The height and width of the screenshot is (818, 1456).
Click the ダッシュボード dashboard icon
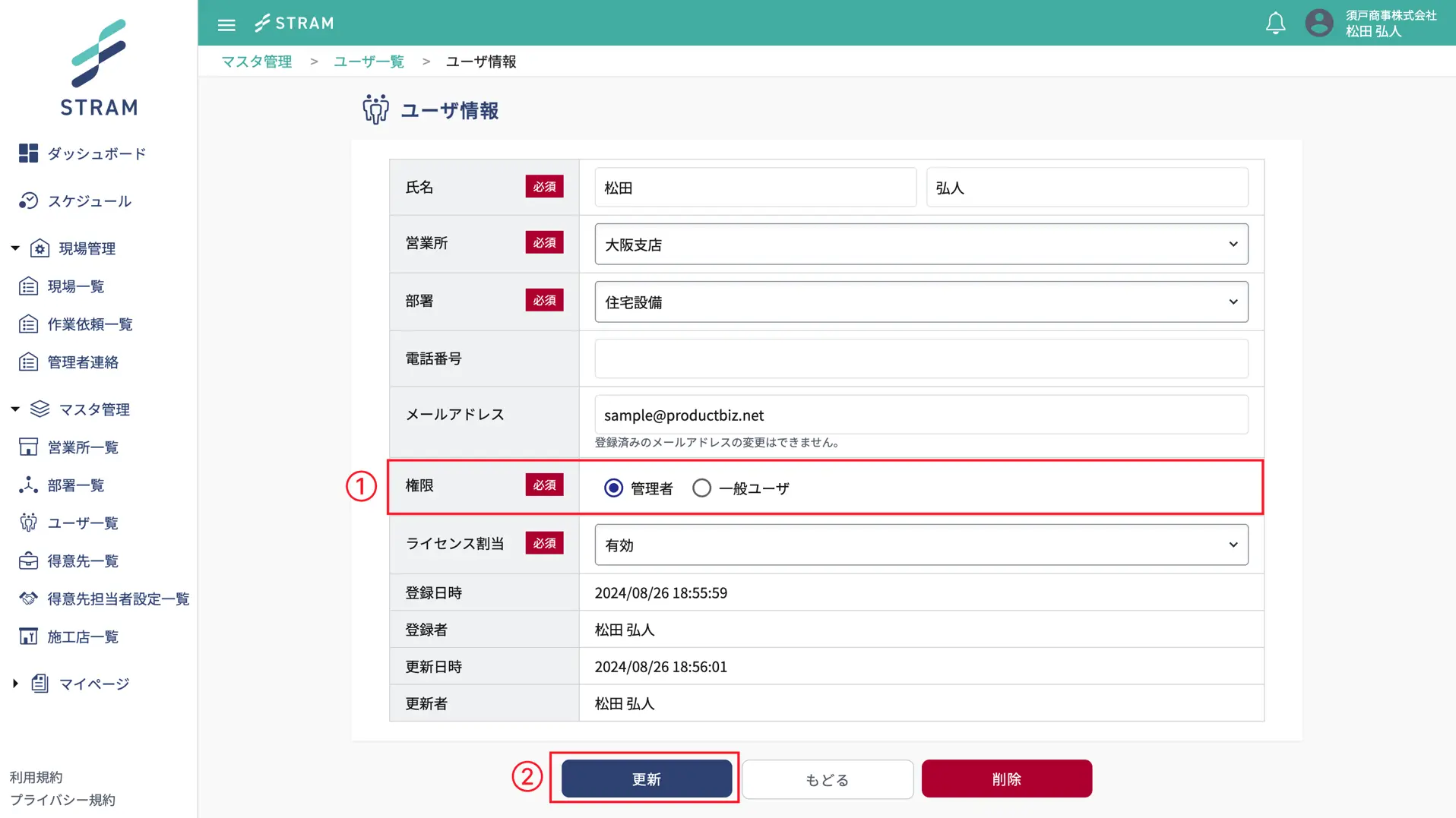click(x=28, y=153)
